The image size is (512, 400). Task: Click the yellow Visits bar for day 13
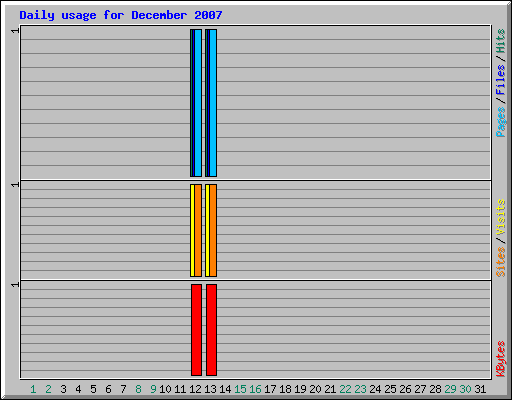(207, 230)
